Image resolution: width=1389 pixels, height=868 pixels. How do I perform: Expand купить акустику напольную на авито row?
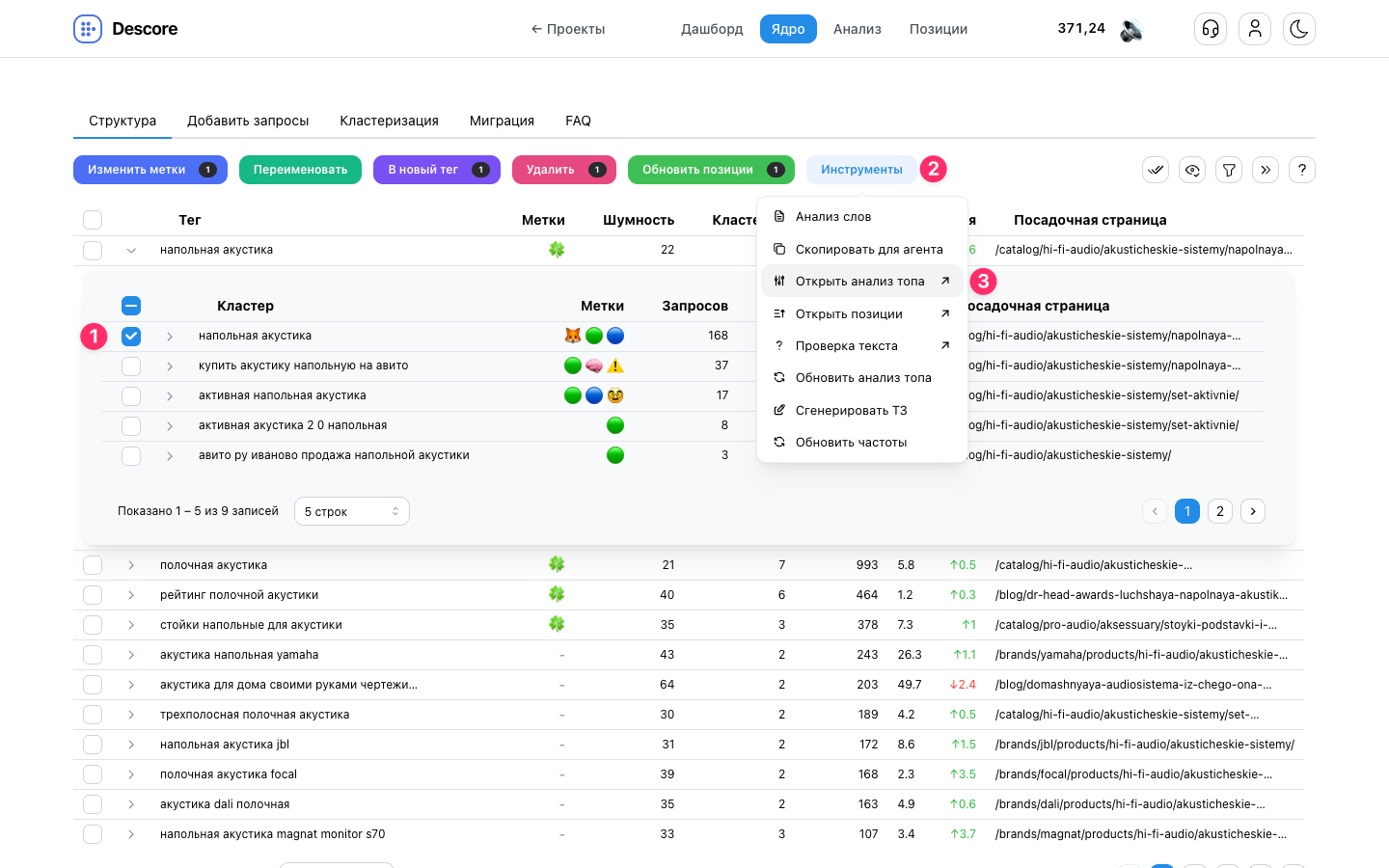click(x=170, y=366)
